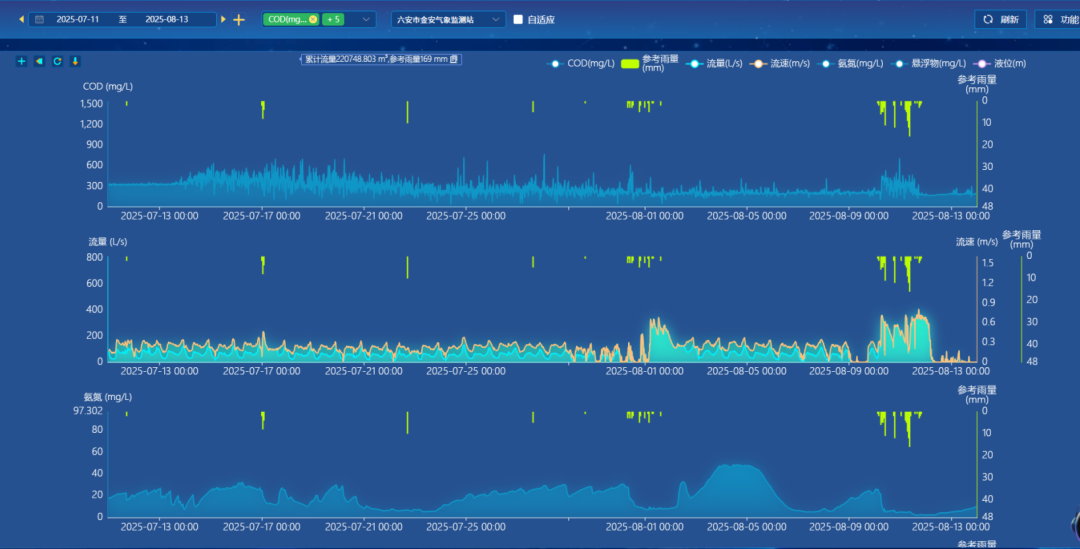Click the blue plus chart tool icon
Screen dimensions: 1080x549
[x=22, y=61]
